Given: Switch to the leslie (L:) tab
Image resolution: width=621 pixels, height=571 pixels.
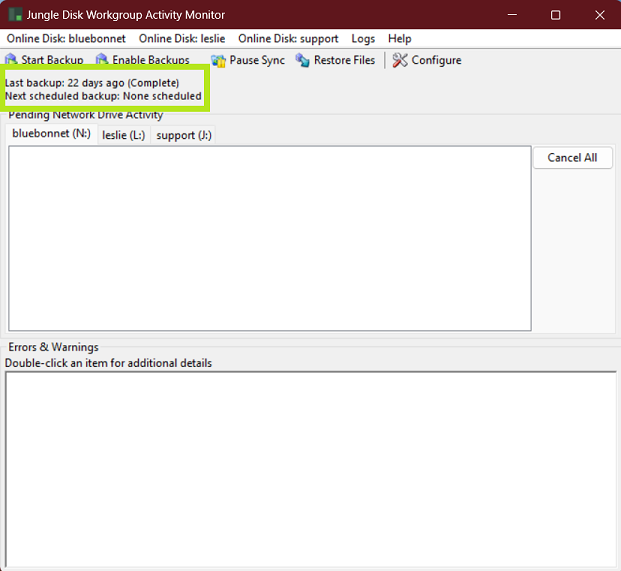Looking at the screenshot, I should [x=124, y=135].
